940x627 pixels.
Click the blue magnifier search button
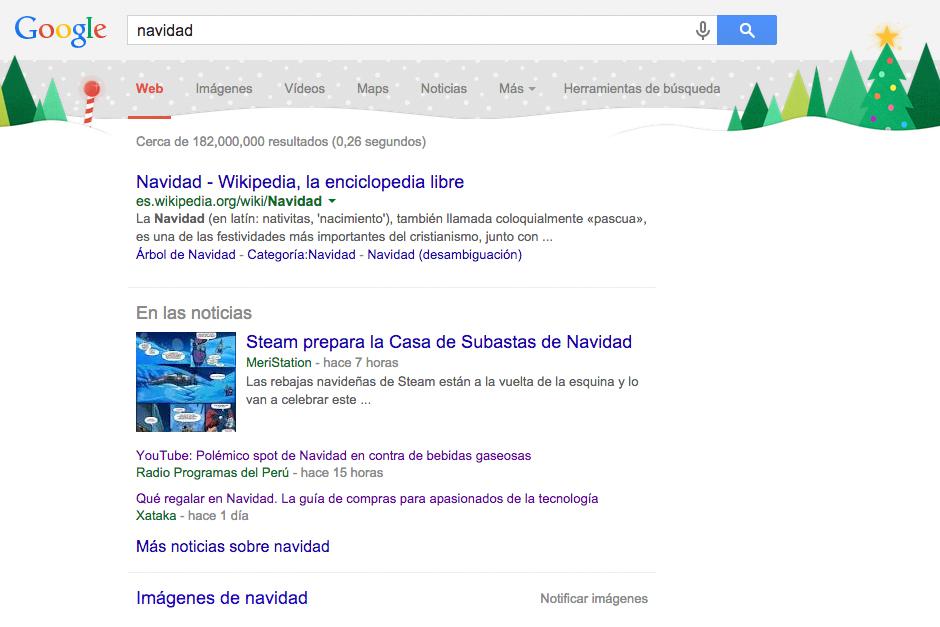pos(746,30)
